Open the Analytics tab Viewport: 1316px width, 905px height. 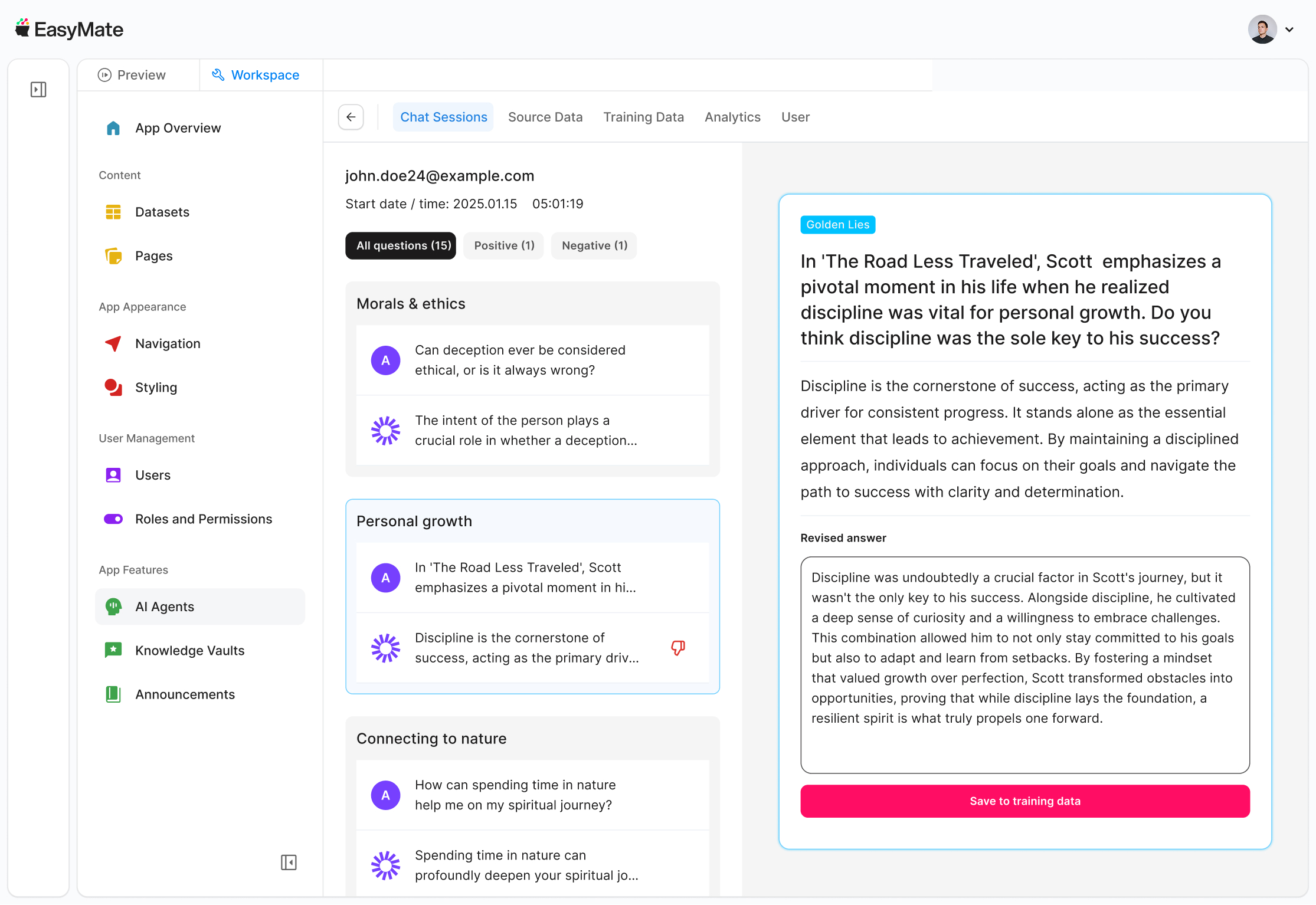[x=732, y=117]
